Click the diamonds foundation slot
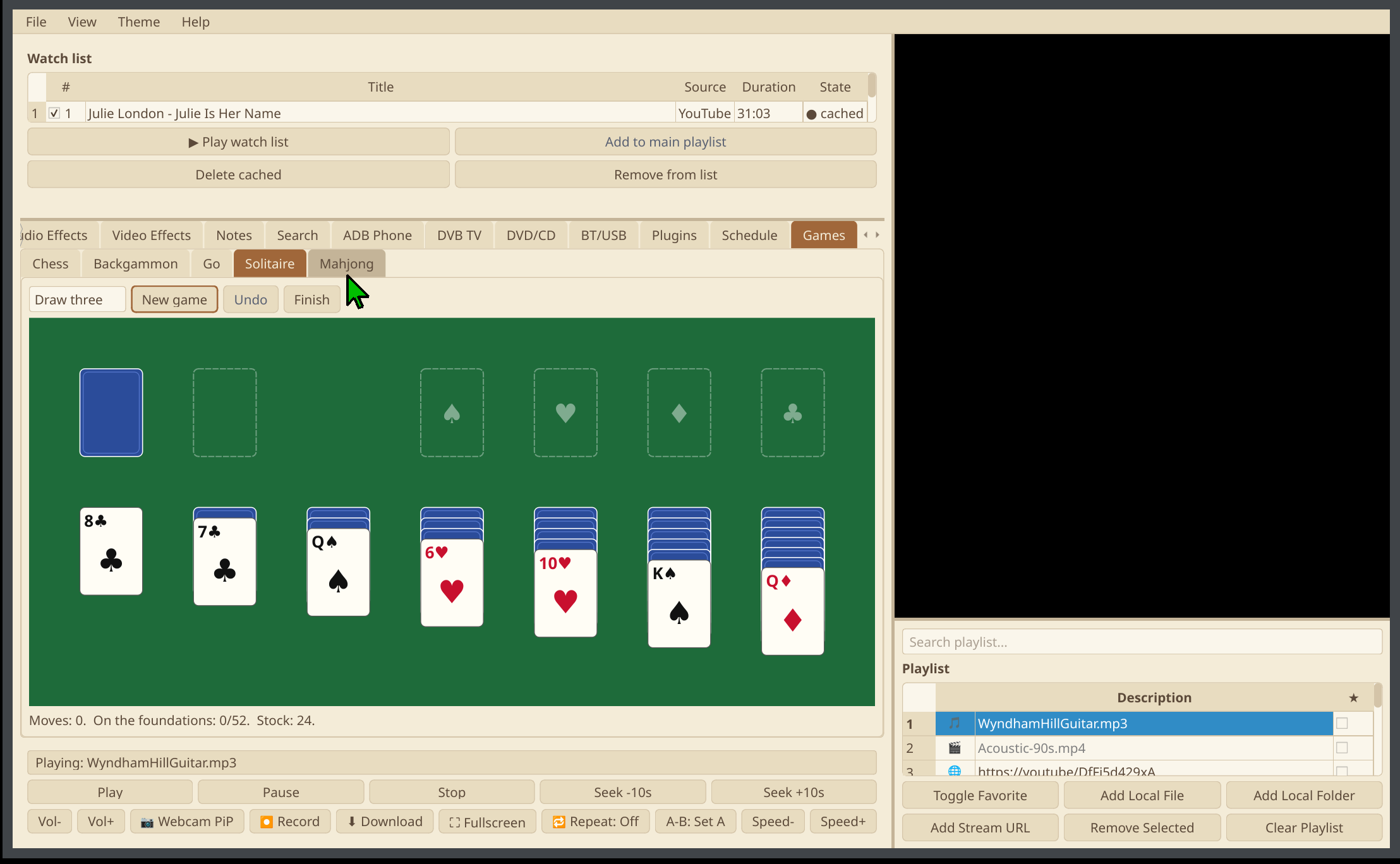Image resolution: width=1400 pixels, height=864 pixels. tap(679, 412)
